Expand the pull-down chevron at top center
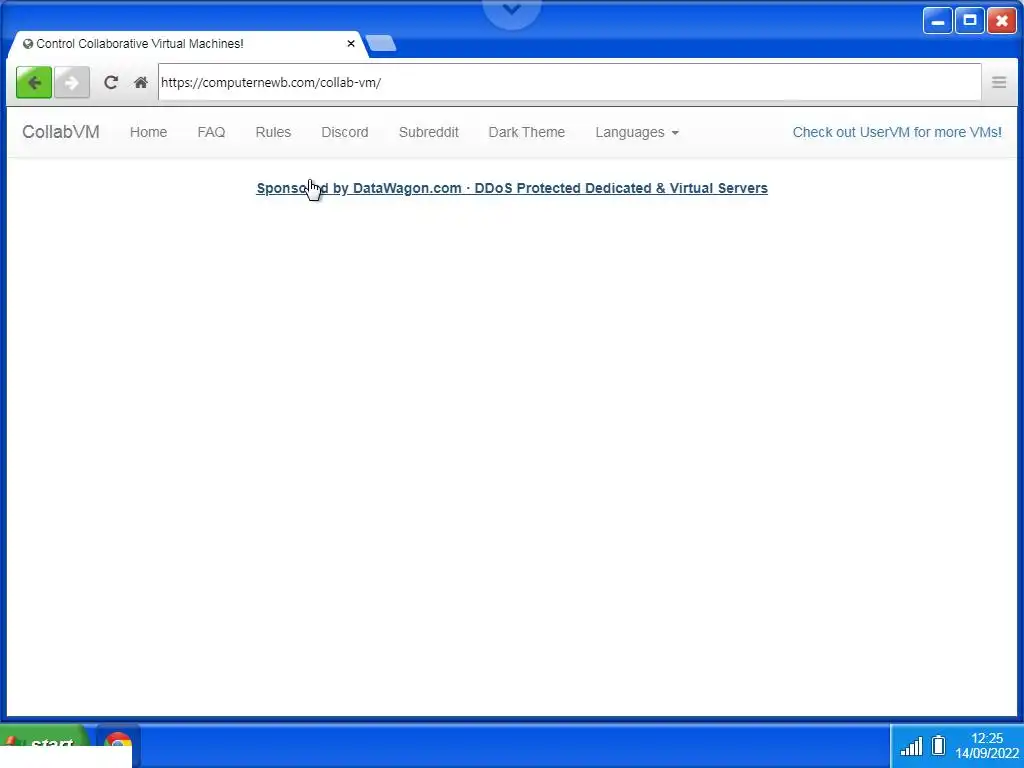The height and width of the screenshot is (768, 1024). click(x=511, y=10)
